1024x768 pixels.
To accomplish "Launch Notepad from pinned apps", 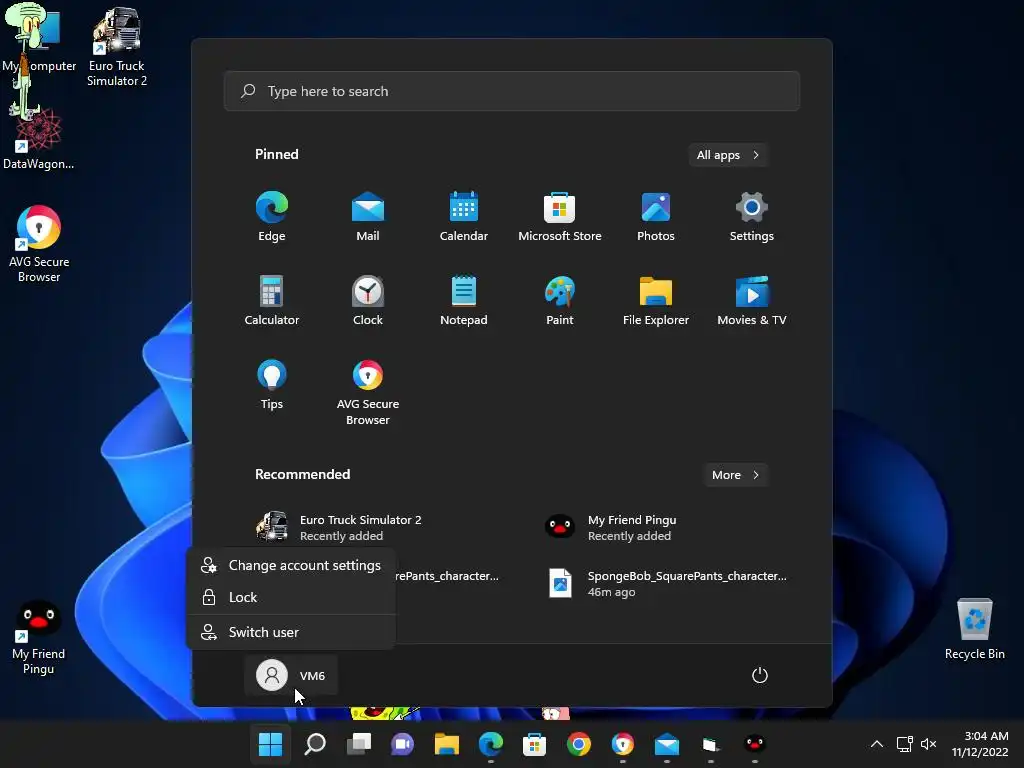I will coord(464,300).
